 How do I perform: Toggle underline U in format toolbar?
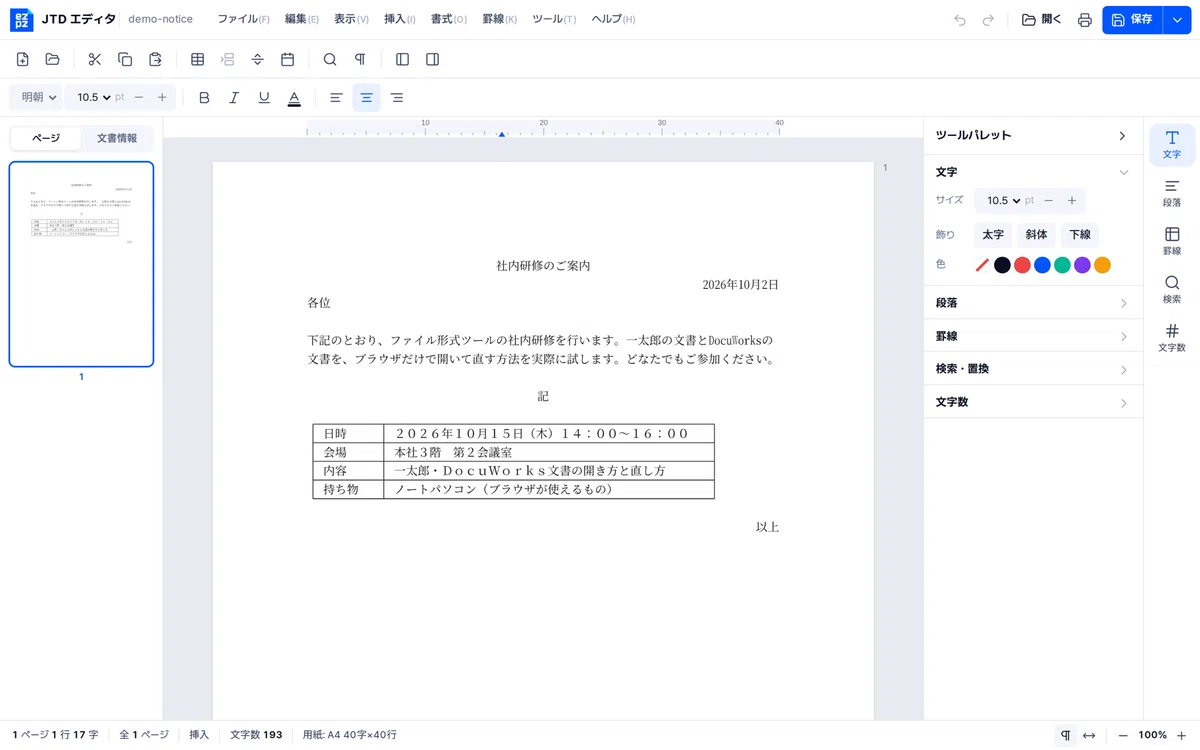click(x=264, y=98)
